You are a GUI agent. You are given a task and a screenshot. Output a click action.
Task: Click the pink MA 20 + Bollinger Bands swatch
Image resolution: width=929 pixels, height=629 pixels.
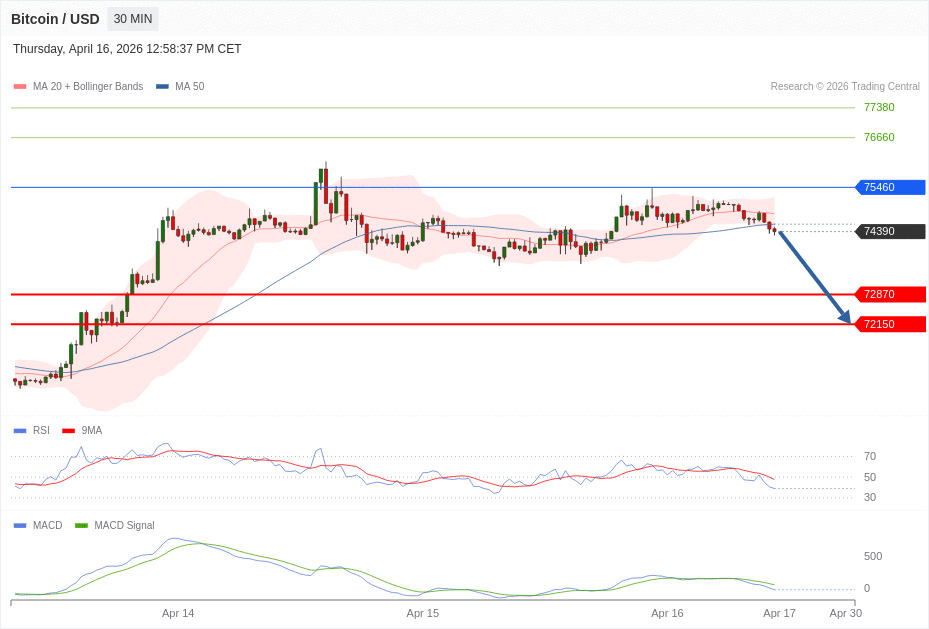click(x=20, y=87)
